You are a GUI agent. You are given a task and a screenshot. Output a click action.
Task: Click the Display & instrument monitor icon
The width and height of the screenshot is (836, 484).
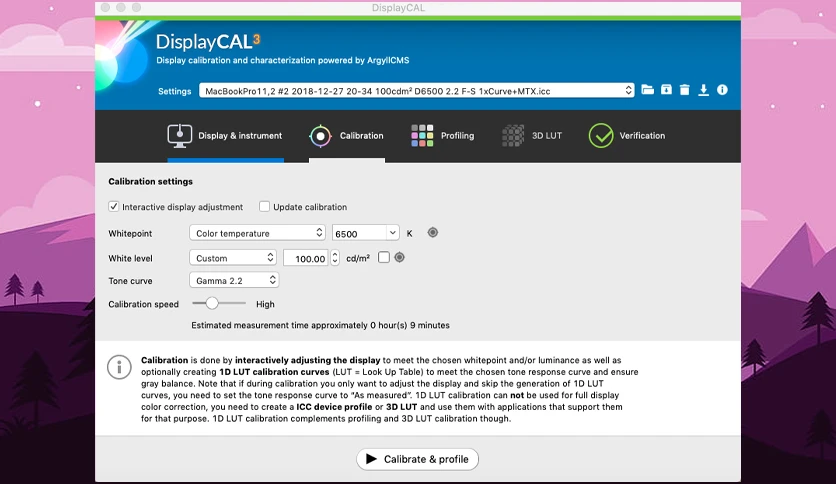(180, 135)
